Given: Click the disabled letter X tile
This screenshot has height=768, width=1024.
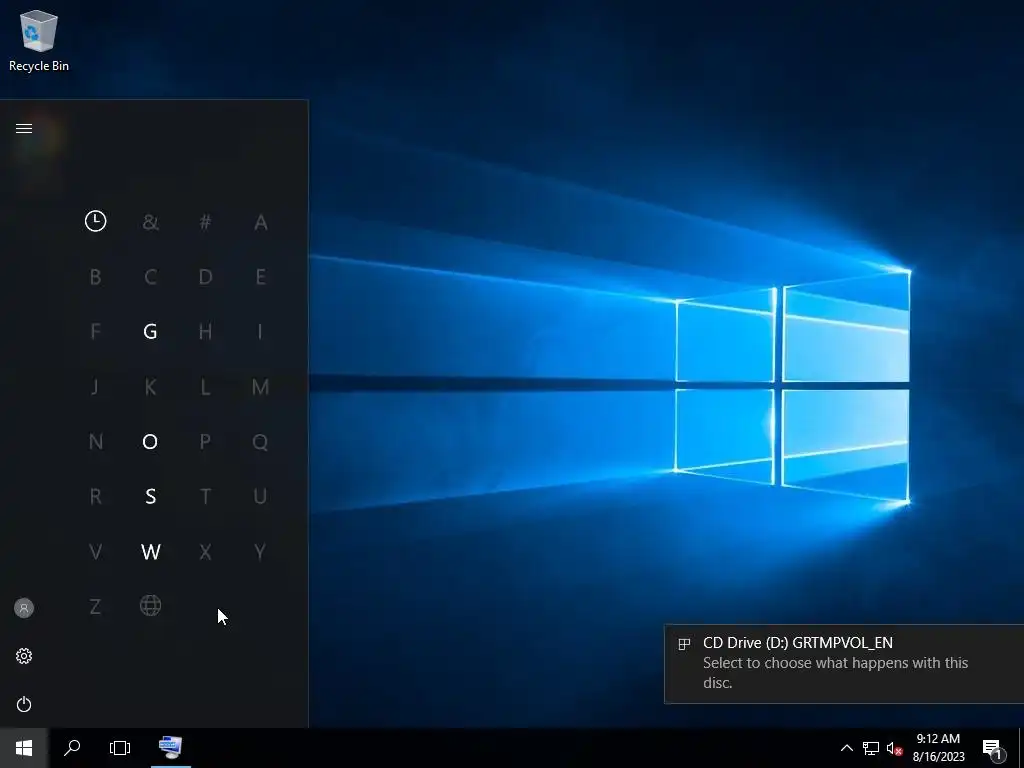Looking at the screenshot, I should click(x=205, y=552).
